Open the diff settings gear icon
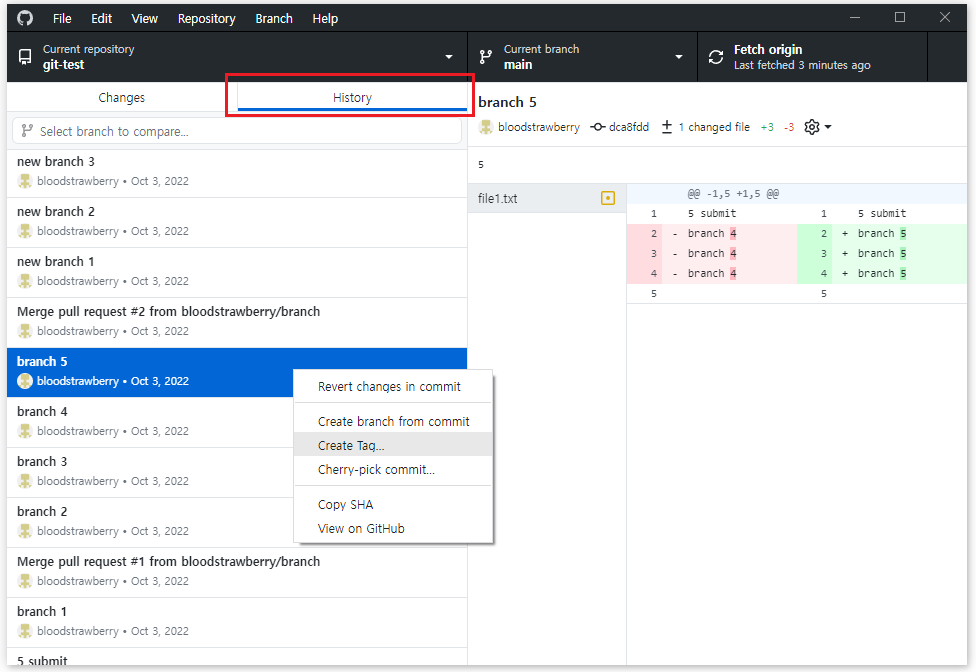 click(812, 127)
